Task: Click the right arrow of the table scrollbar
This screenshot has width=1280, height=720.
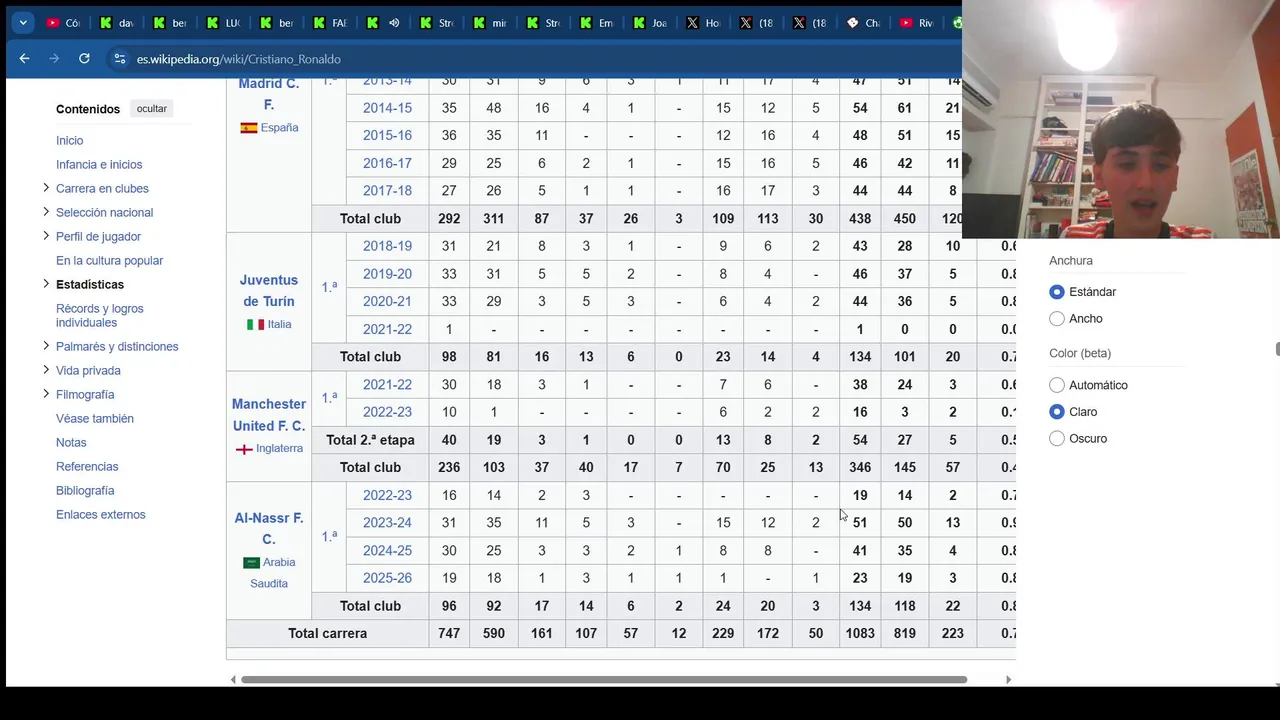Action: click(1008, 680)
